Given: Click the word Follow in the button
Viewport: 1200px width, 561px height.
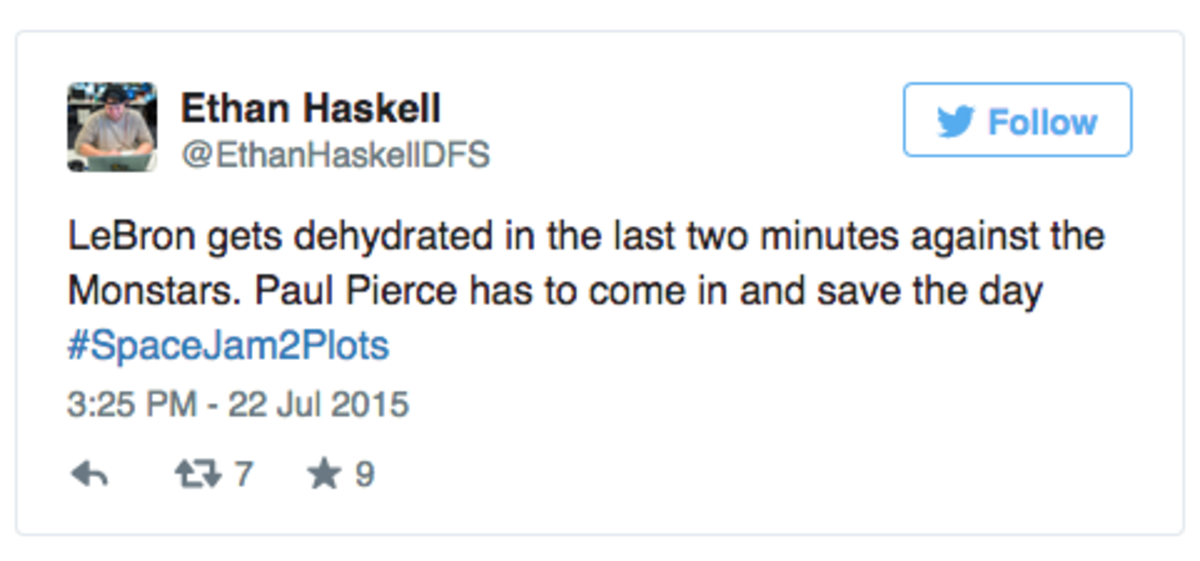Looking at the screenshot, I should (x=1043, y=122).
